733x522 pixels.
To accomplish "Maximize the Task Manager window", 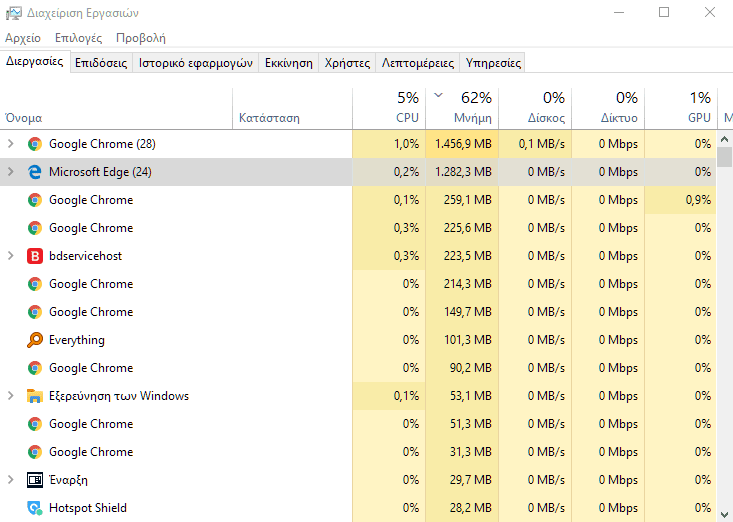I will [x=664, y=13].
